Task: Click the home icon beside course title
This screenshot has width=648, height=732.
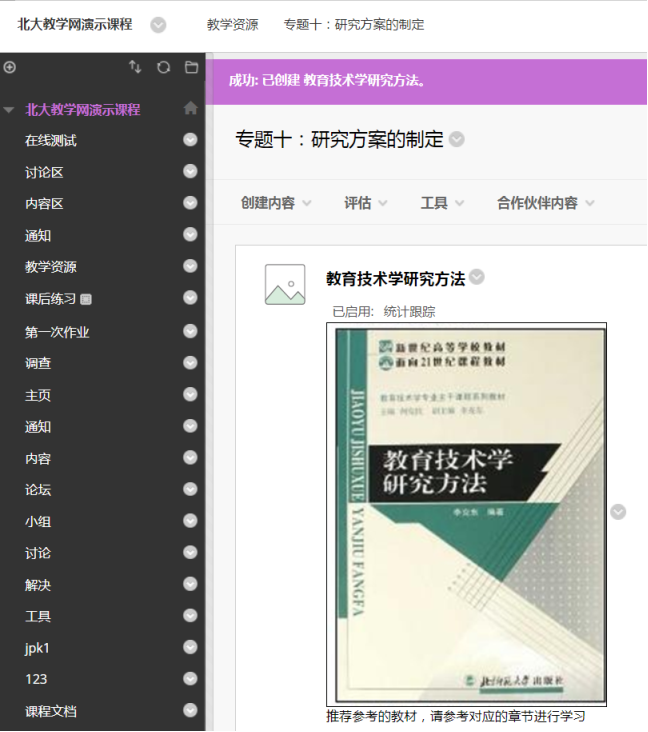Action: tap(190, 108)
